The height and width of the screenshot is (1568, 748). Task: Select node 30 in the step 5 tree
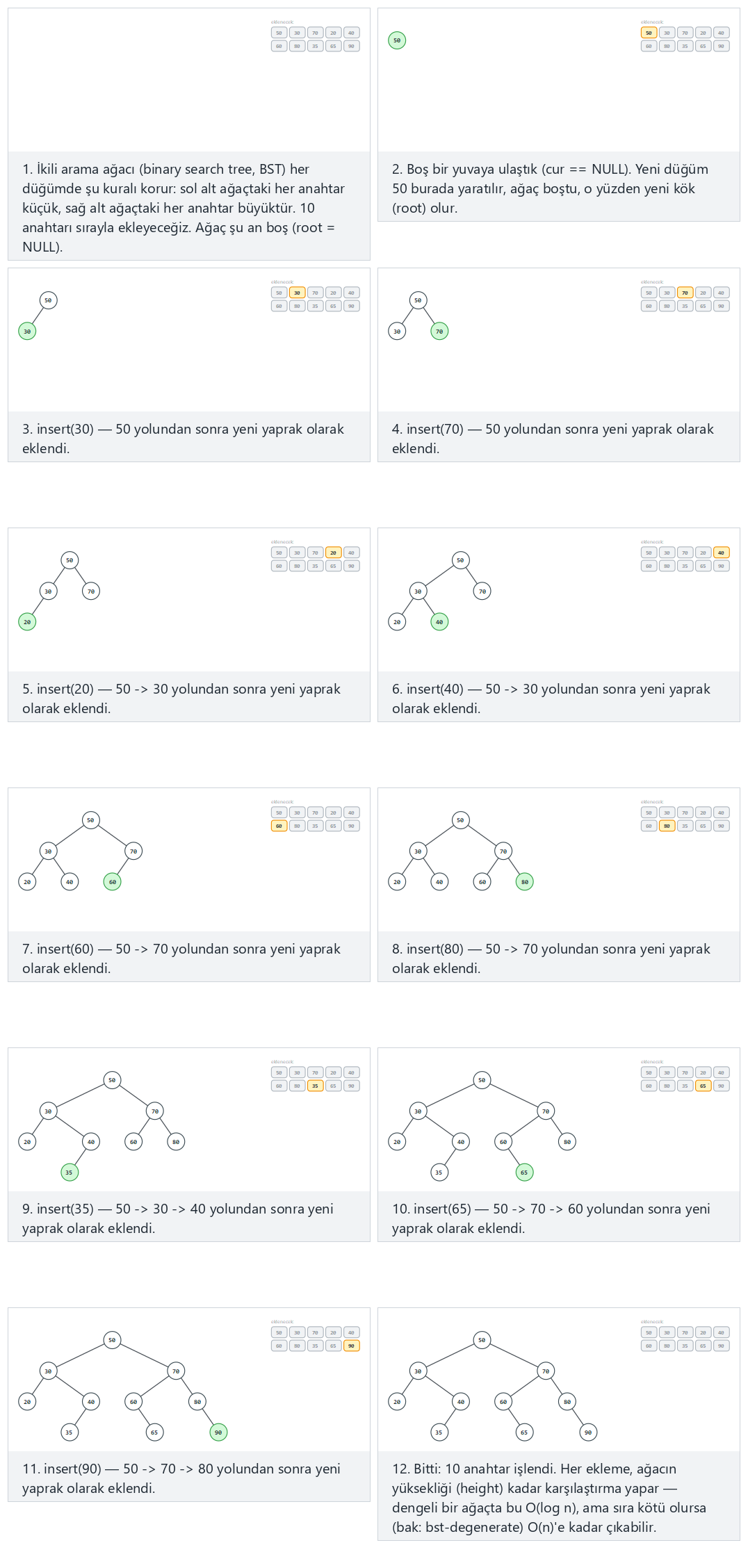tap(48, 591)
